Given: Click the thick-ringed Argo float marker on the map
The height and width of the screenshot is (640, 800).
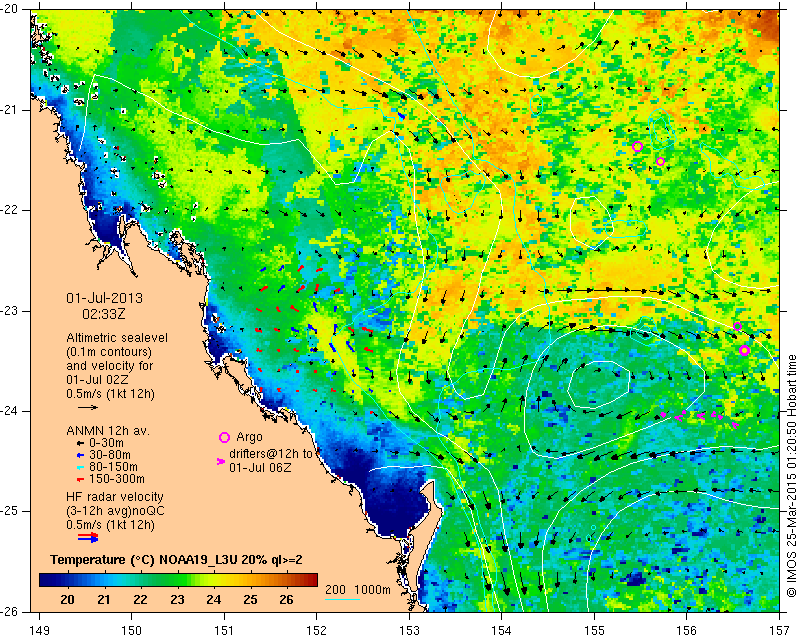Looking at the screenshot, I should point(744,350).
